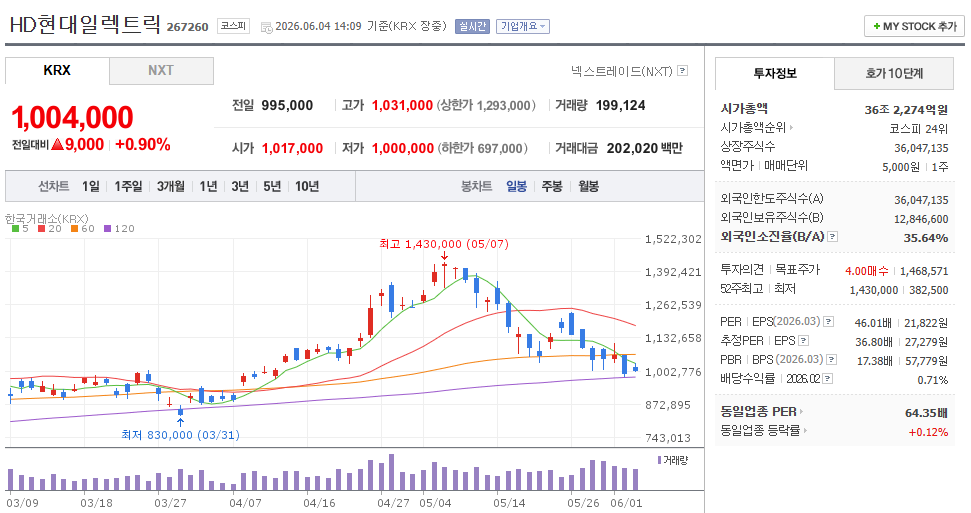Image resolution: width=971 pixels, height=513 pixels.
Task: Click the 고가 value 1,031,000
Action: 403,105
